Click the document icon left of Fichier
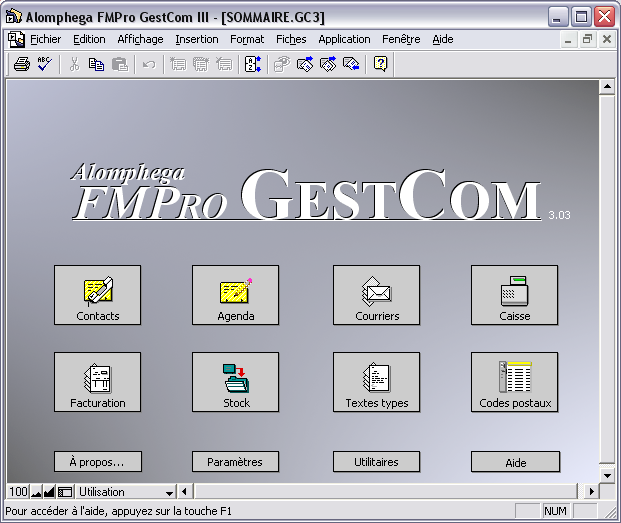Viewport: 621px width, 523px height. (x=16, y=39)
